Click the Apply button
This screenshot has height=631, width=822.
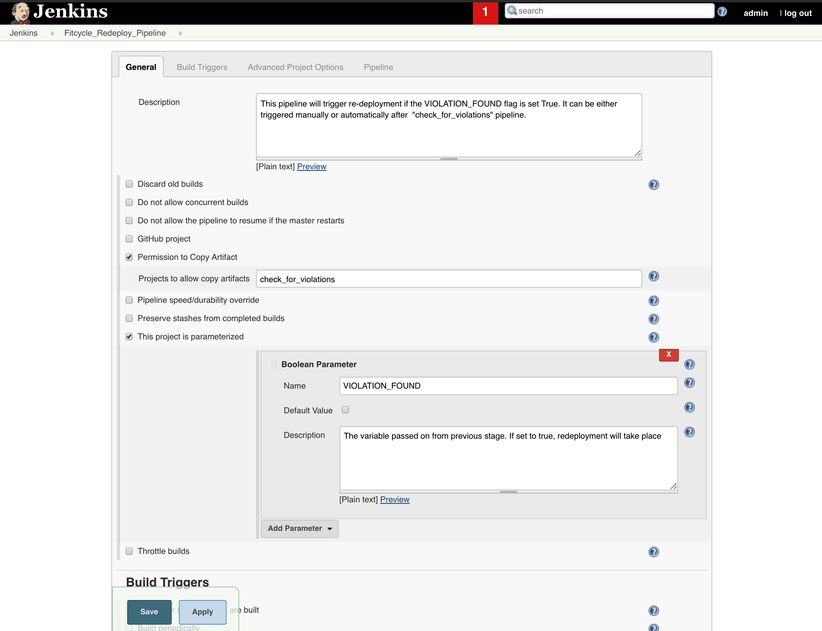[x=203, y=612]
